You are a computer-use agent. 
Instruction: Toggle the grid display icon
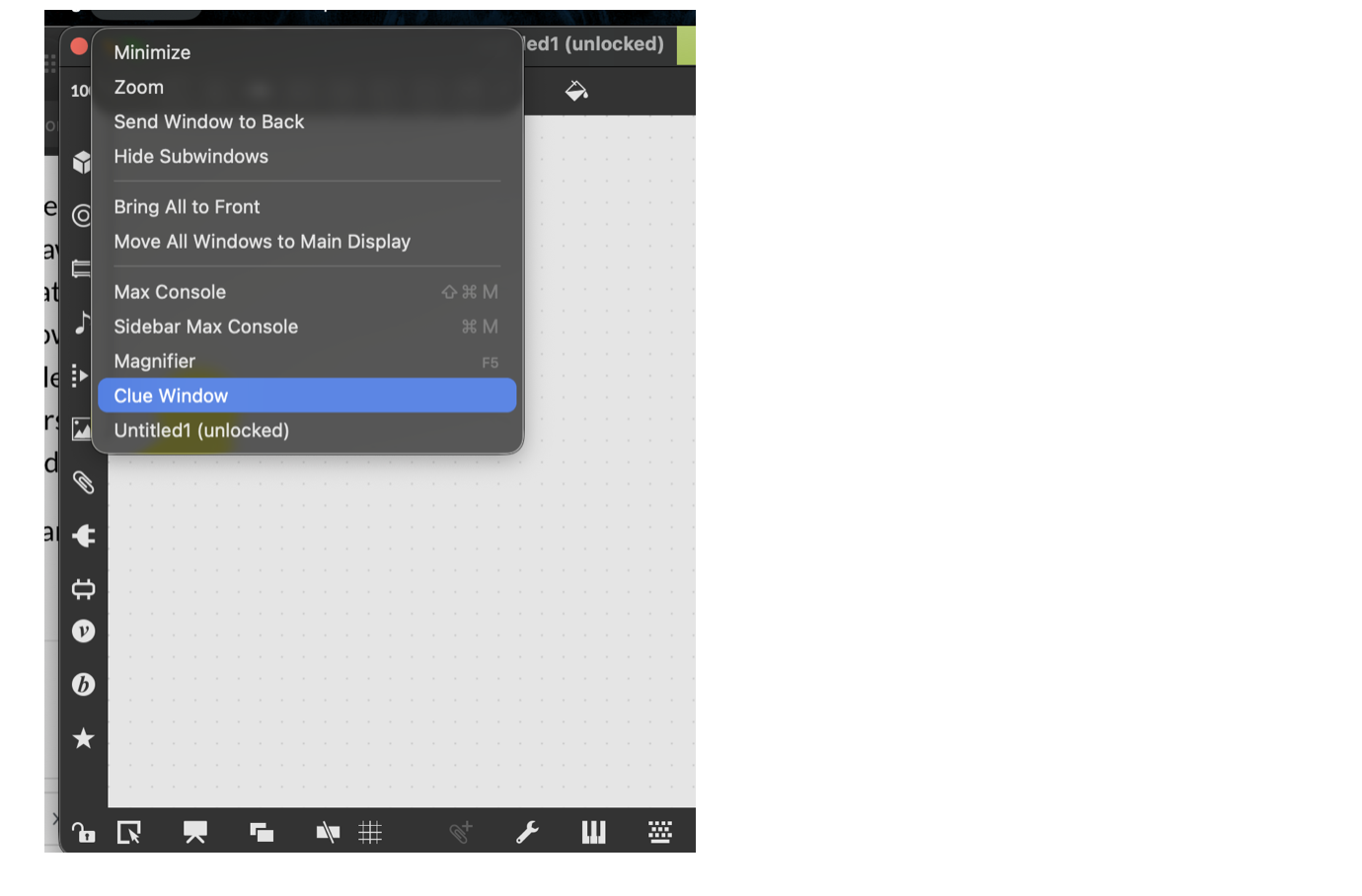click(x=370, y=833)
